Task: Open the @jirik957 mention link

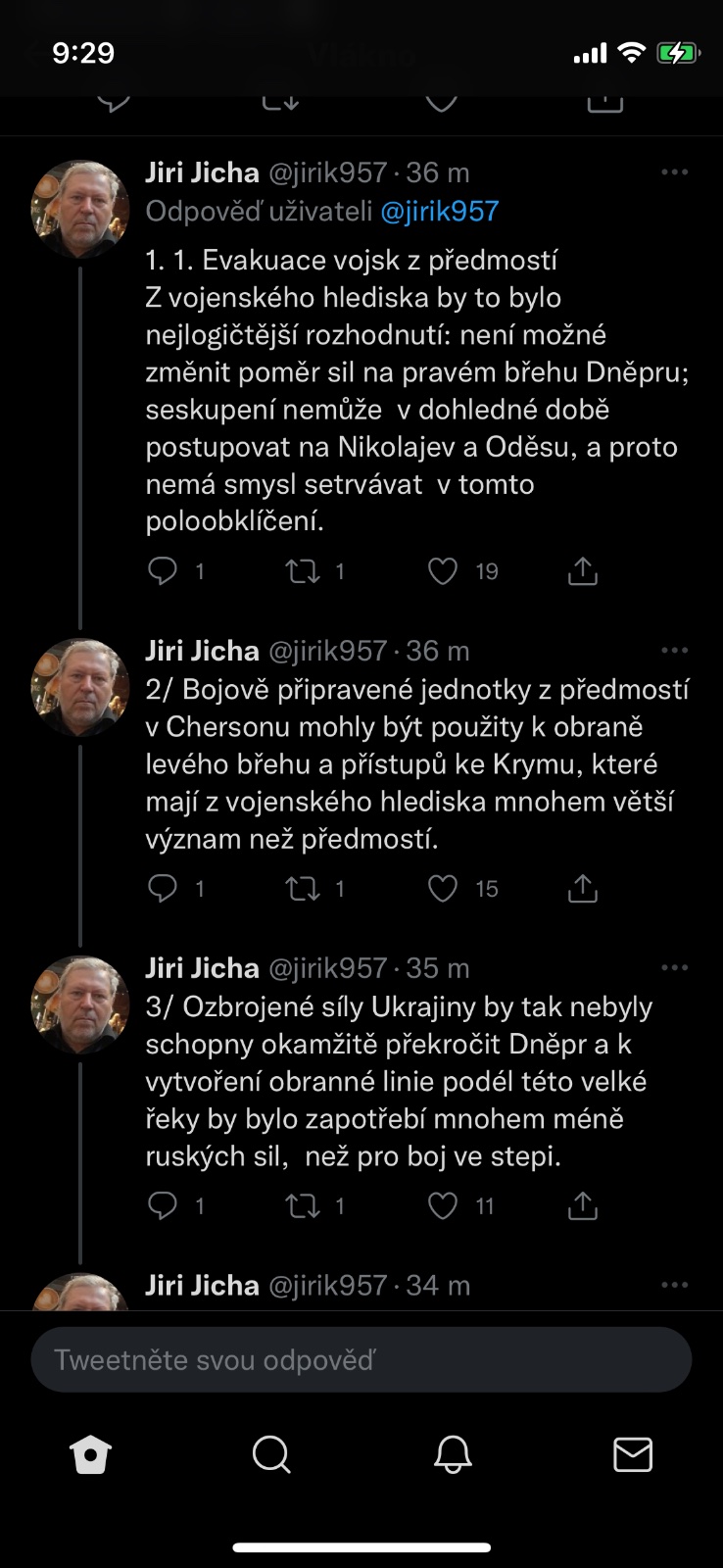Action: 439,212
